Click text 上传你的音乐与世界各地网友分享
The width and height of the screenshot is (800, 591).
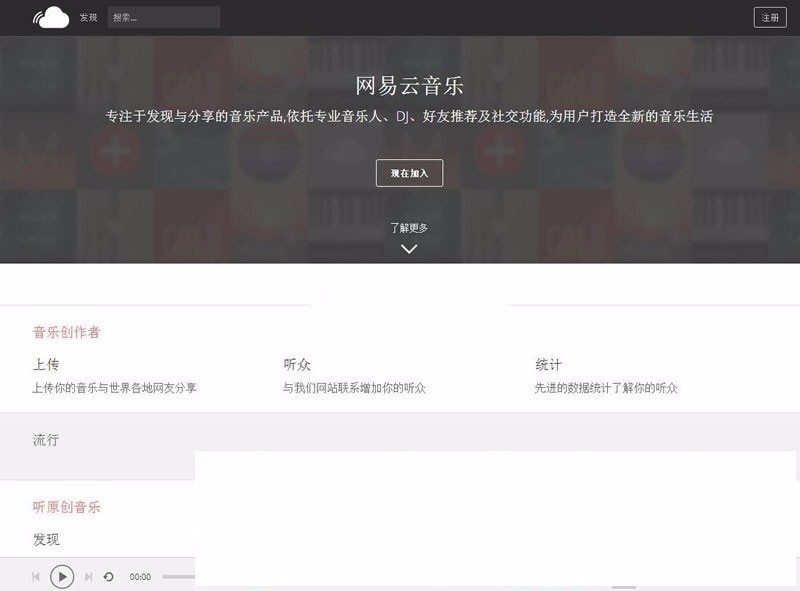[114, 388]
